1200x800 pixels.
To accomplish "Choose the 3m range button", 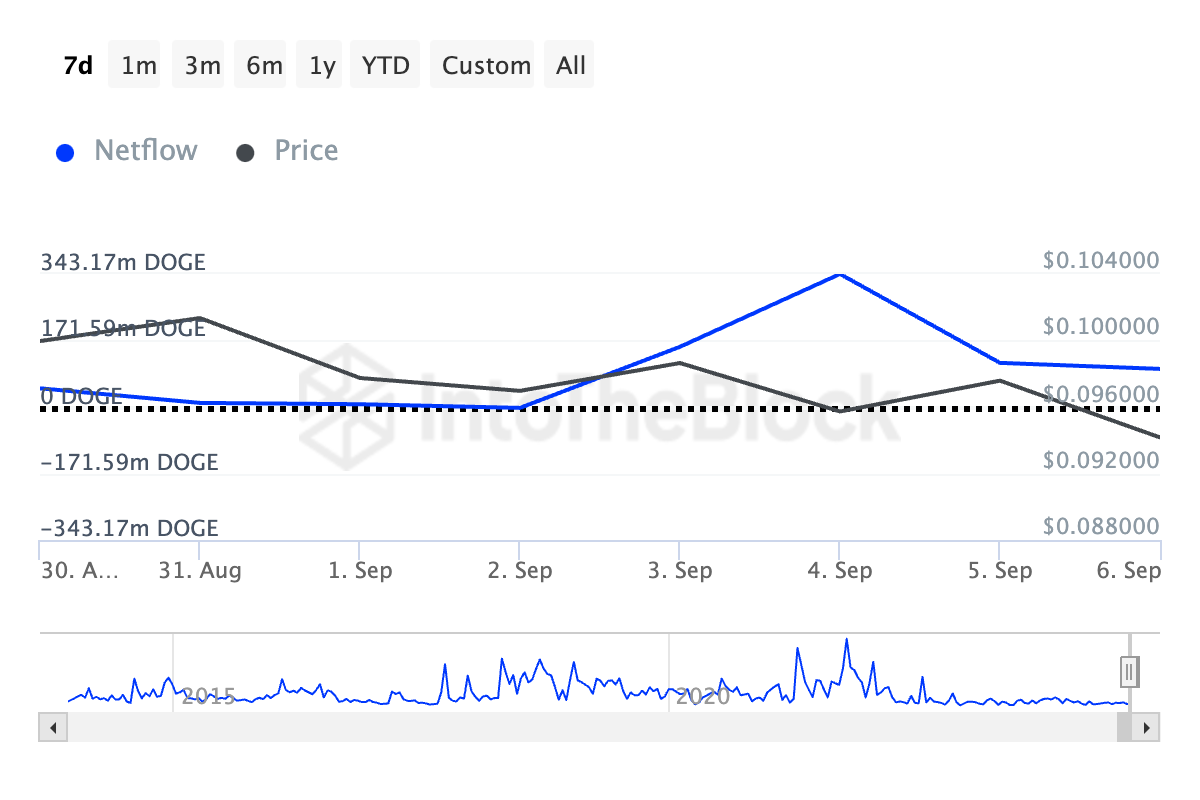I will coord(202,66).
